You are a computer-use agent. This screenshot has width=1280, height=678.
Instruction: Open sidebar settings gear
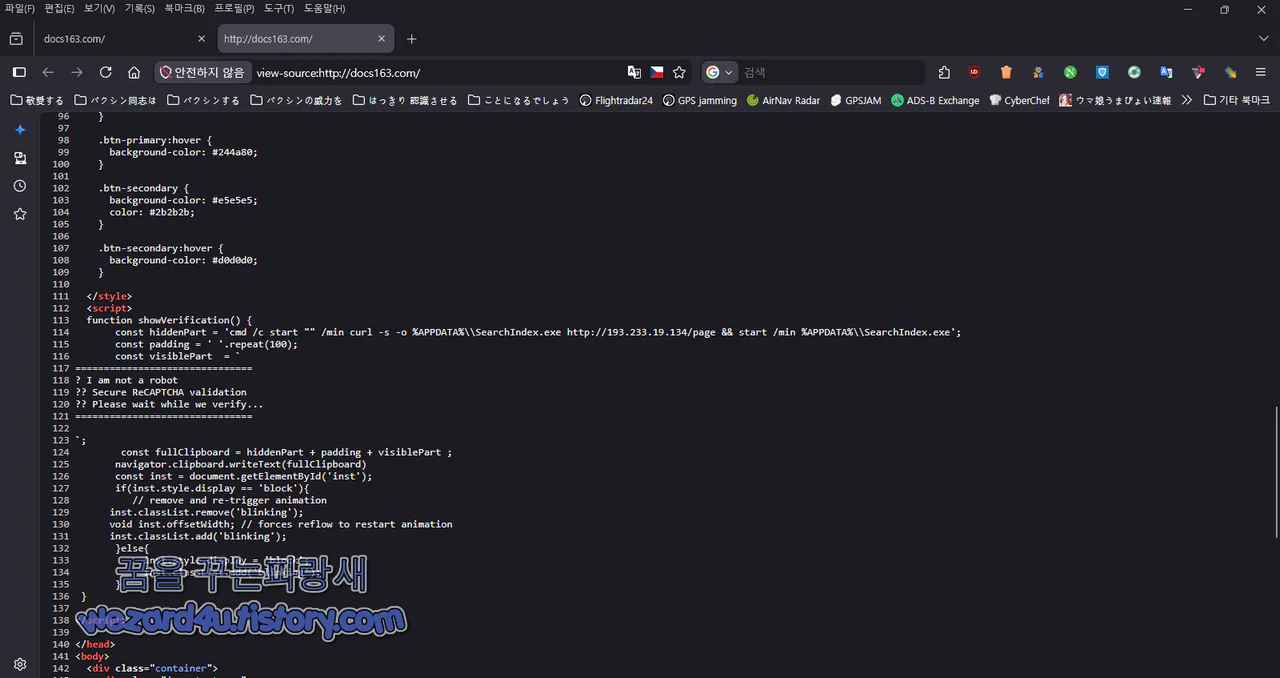(20, 664)
